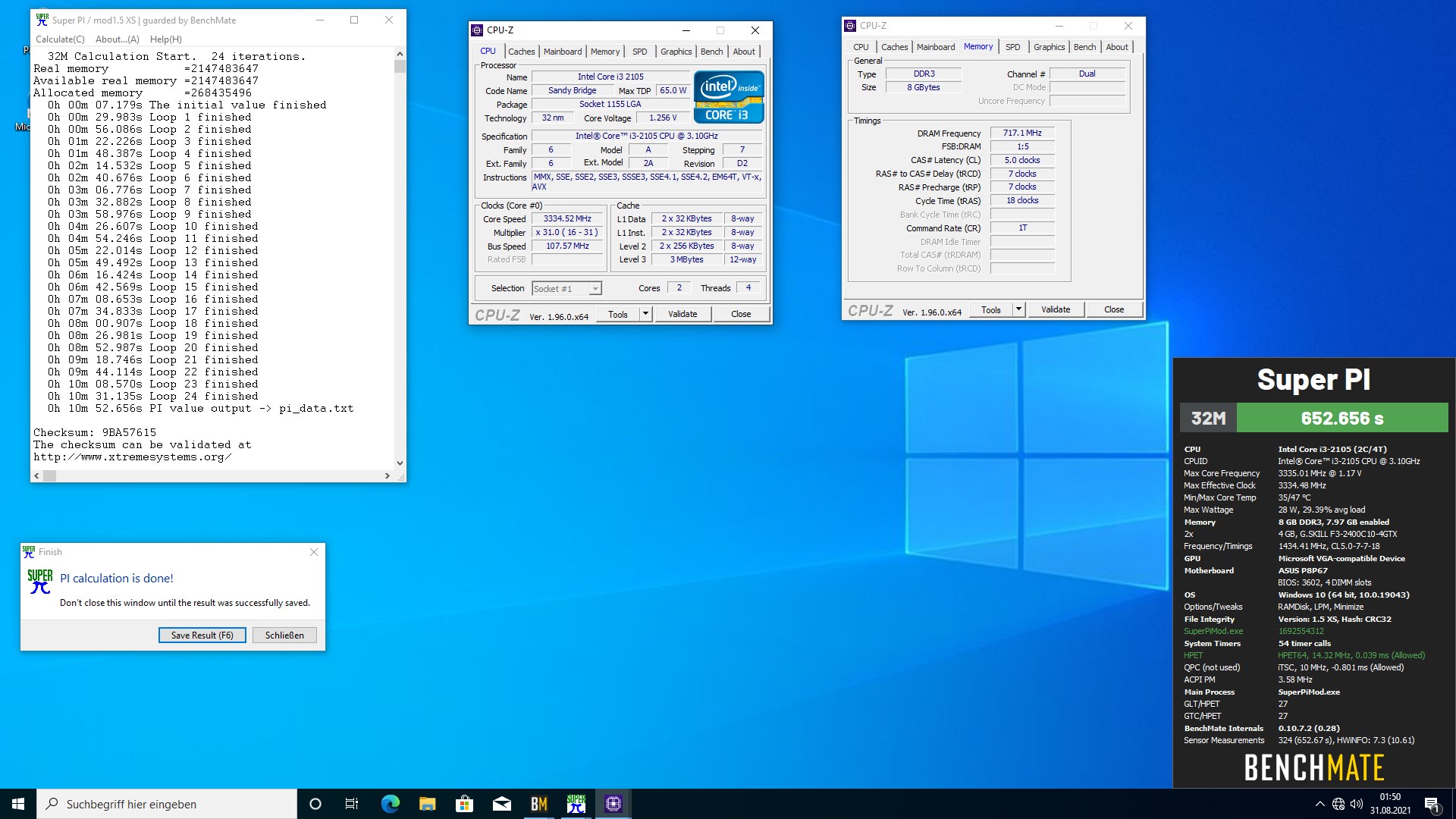Click Core Speed value 3334.52 MHz
Screen dimensions: 1456x819
(567, 218)
